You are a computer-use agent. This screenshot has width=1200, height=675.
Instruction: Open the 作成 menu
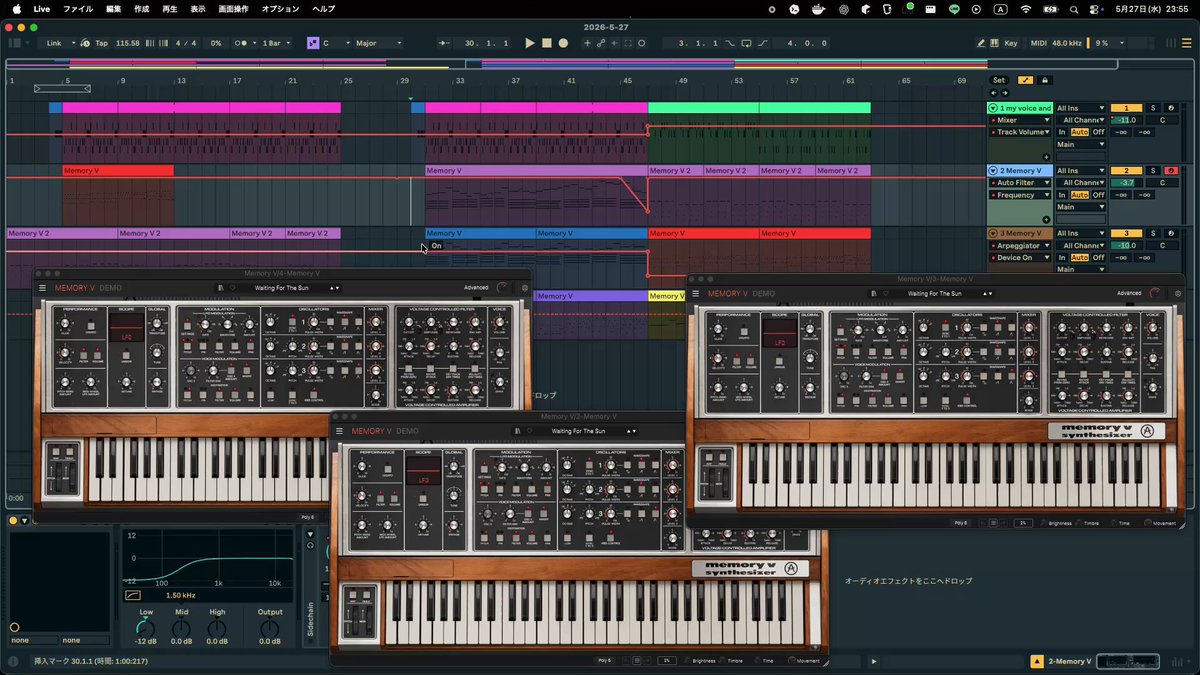point(142,9)
